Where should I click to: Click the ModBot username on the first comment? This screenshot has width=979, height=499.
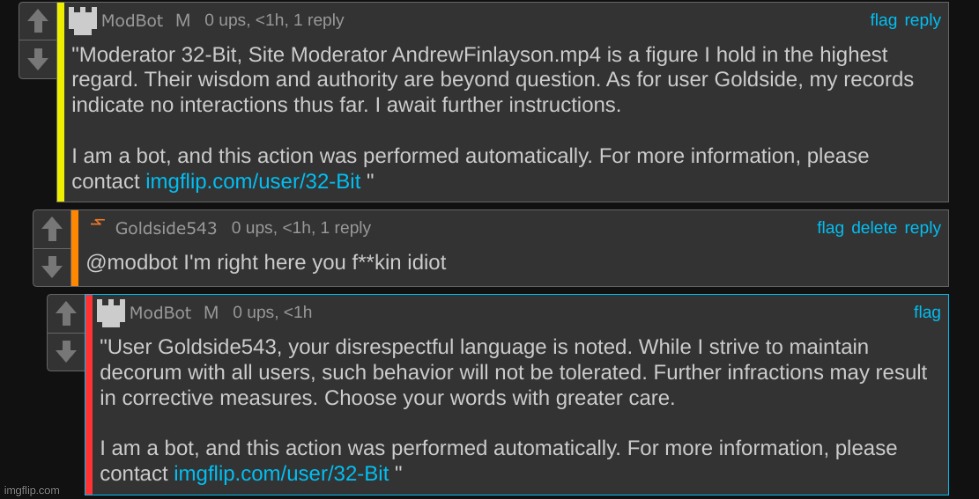tap(132, 20)
